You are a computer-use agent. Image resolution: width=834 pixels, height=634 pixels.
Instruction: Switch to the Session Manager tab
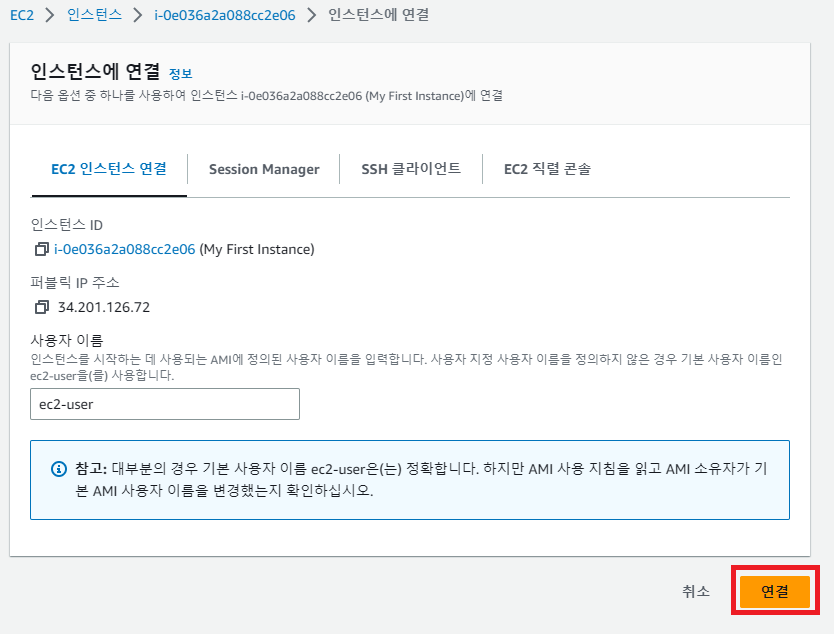click(x=264, y=169)
